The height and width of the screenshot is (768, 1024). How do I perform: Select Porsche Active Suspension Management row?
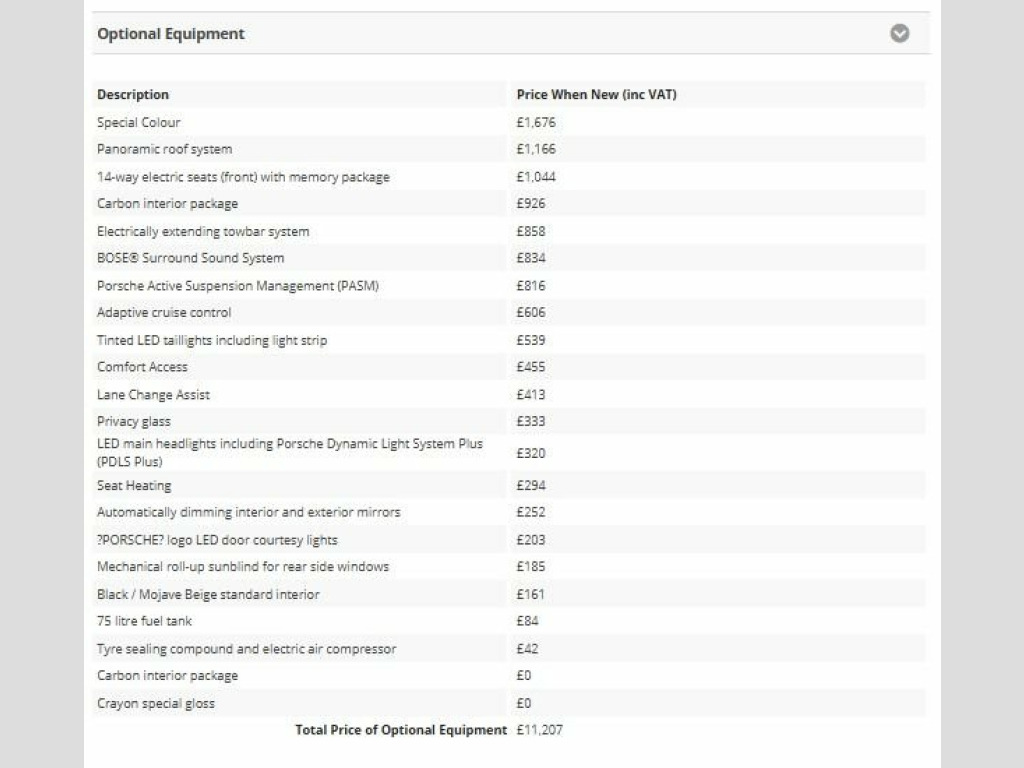238,286
